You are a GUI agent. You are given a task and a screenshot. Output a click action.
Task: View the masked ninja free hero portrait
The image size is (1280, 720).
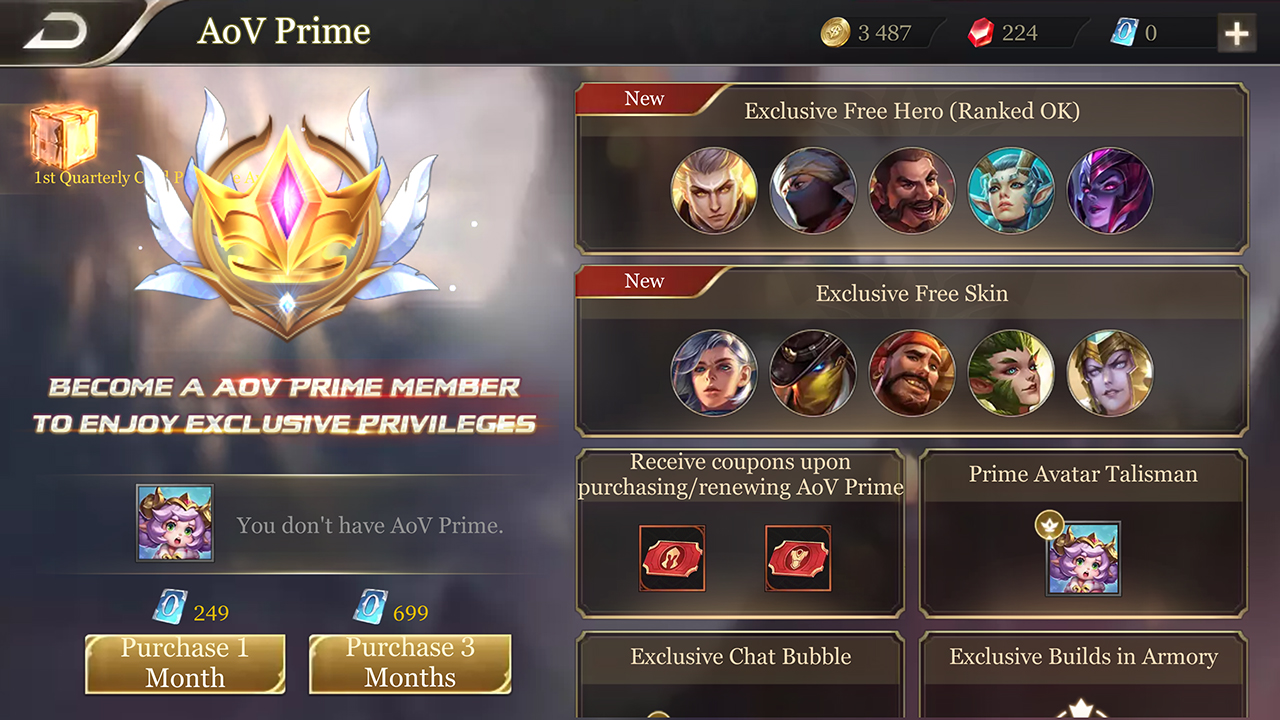813,190
